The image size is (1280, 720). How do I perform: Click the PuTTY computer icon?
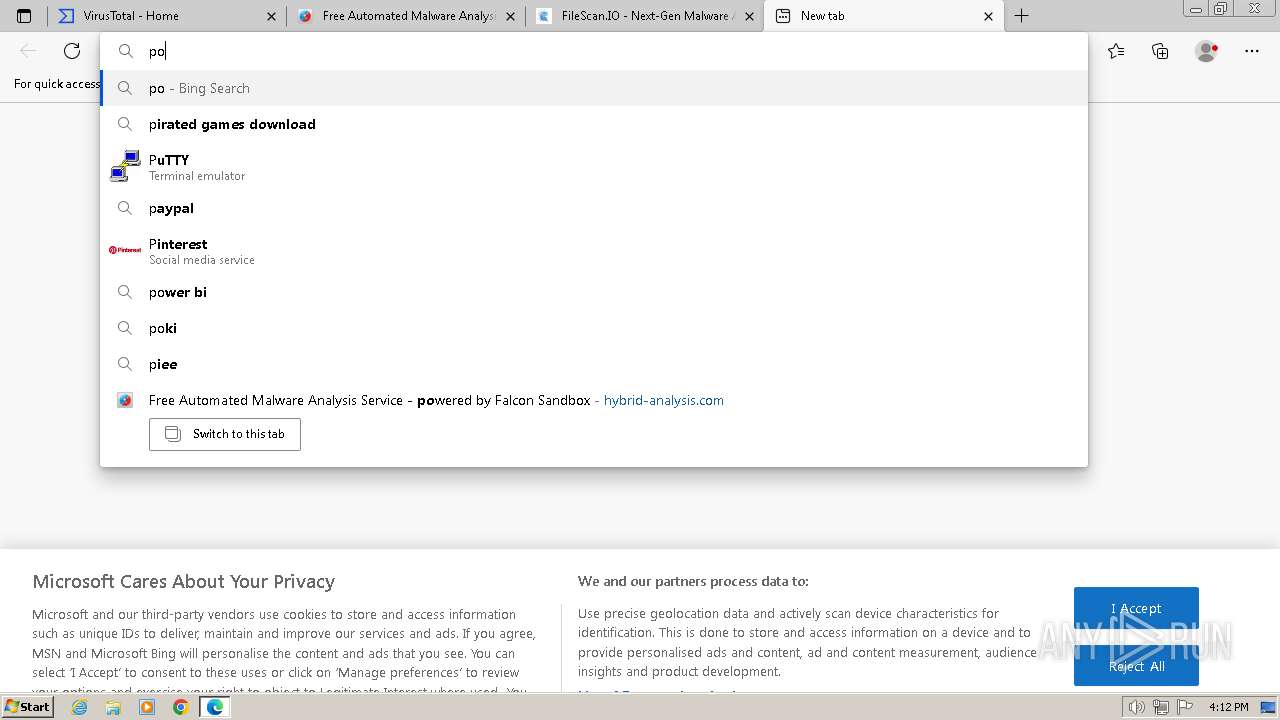[125, 166]
